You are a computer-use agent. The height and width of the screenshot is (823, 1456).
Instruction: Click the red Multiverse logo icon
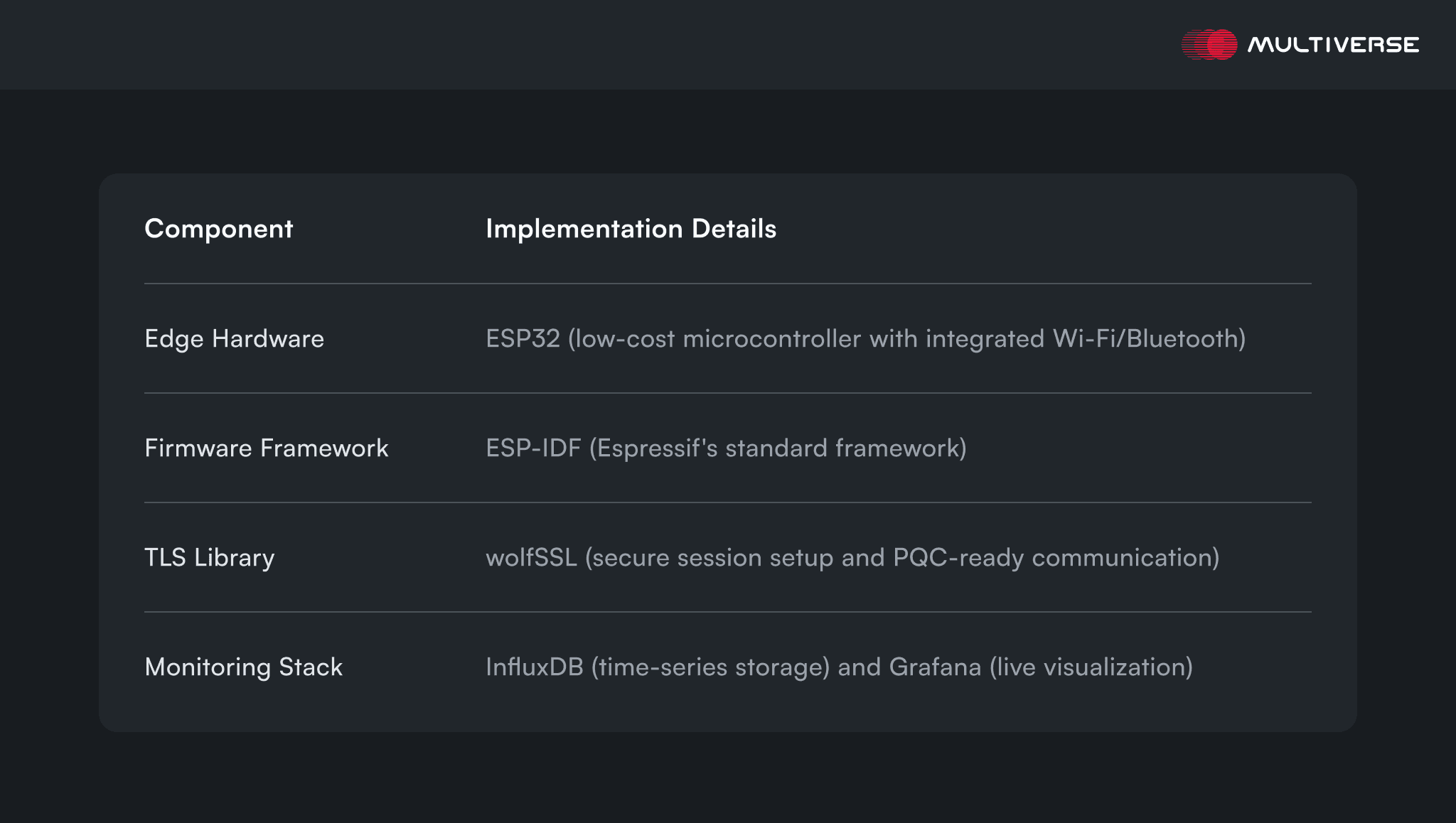pyautogui.click(x=1210, y=45)
